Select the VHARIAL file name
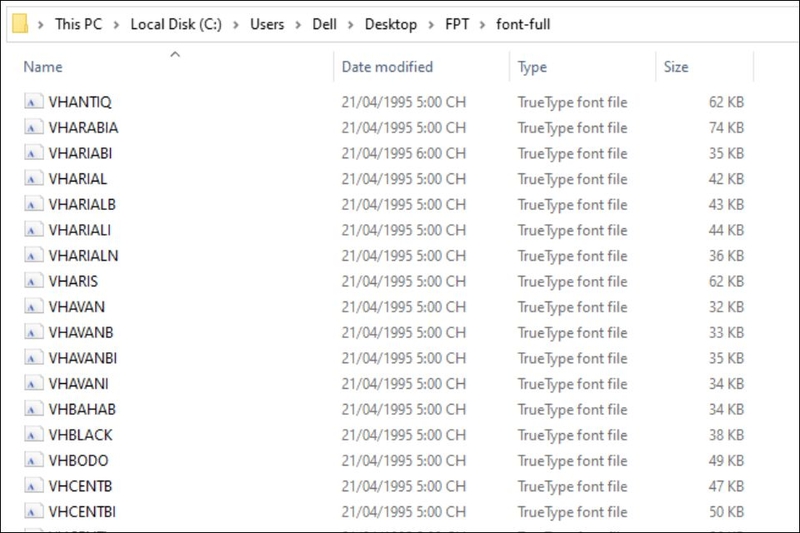This screenshot has width=800, height=533. (x=78, y=179)
